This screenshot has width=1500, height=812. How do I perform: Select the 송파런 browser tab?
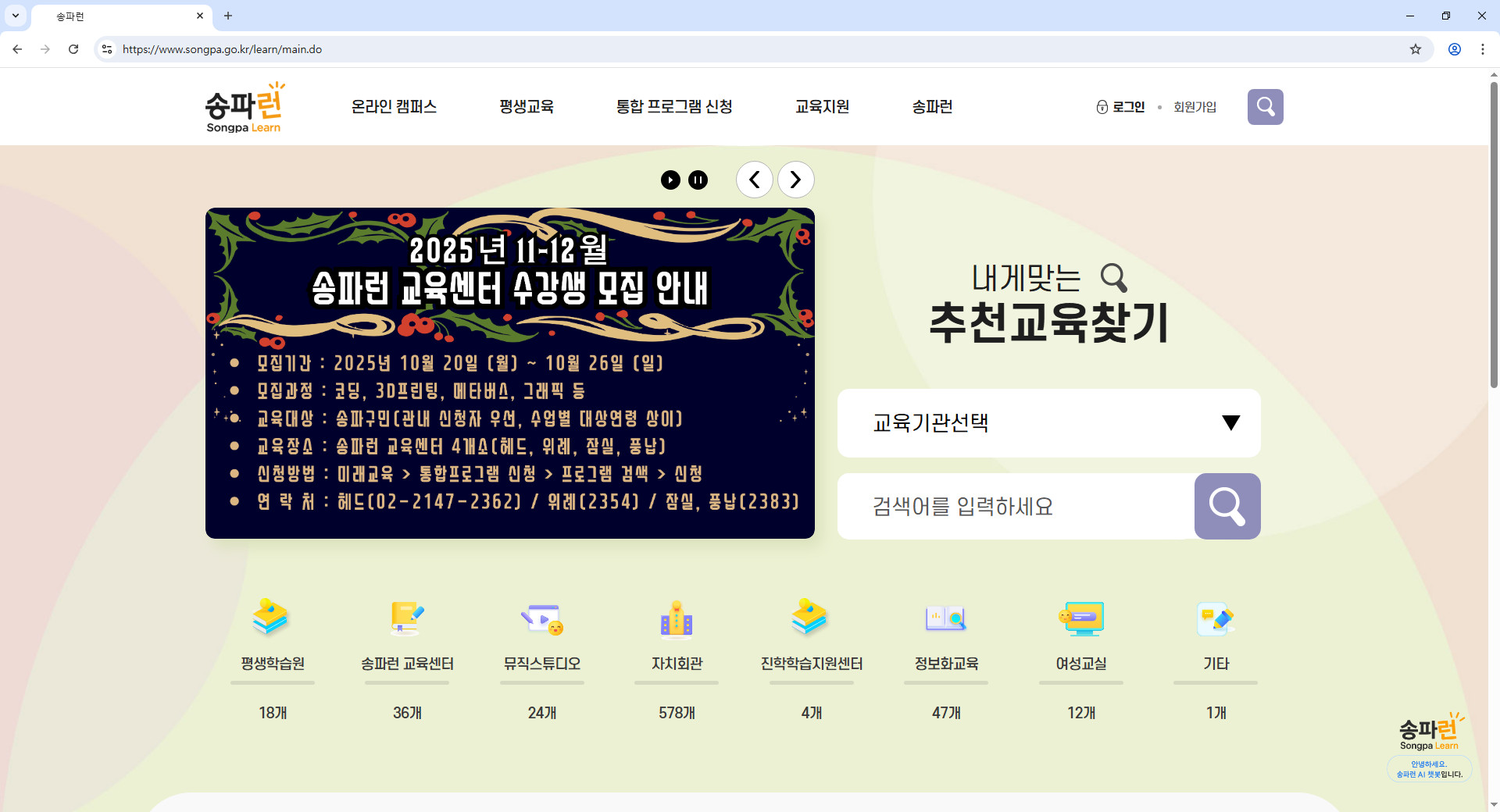121,16
